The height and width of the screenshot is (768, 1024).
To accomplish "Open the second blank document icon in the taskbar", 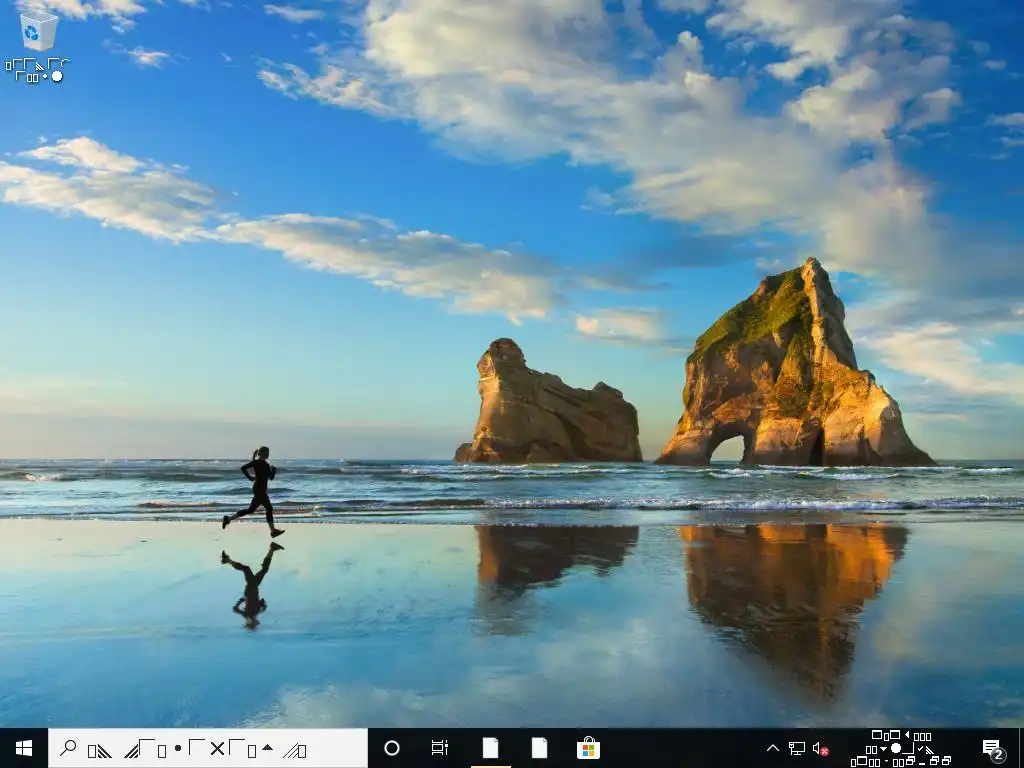I will [x=539, y=748].
